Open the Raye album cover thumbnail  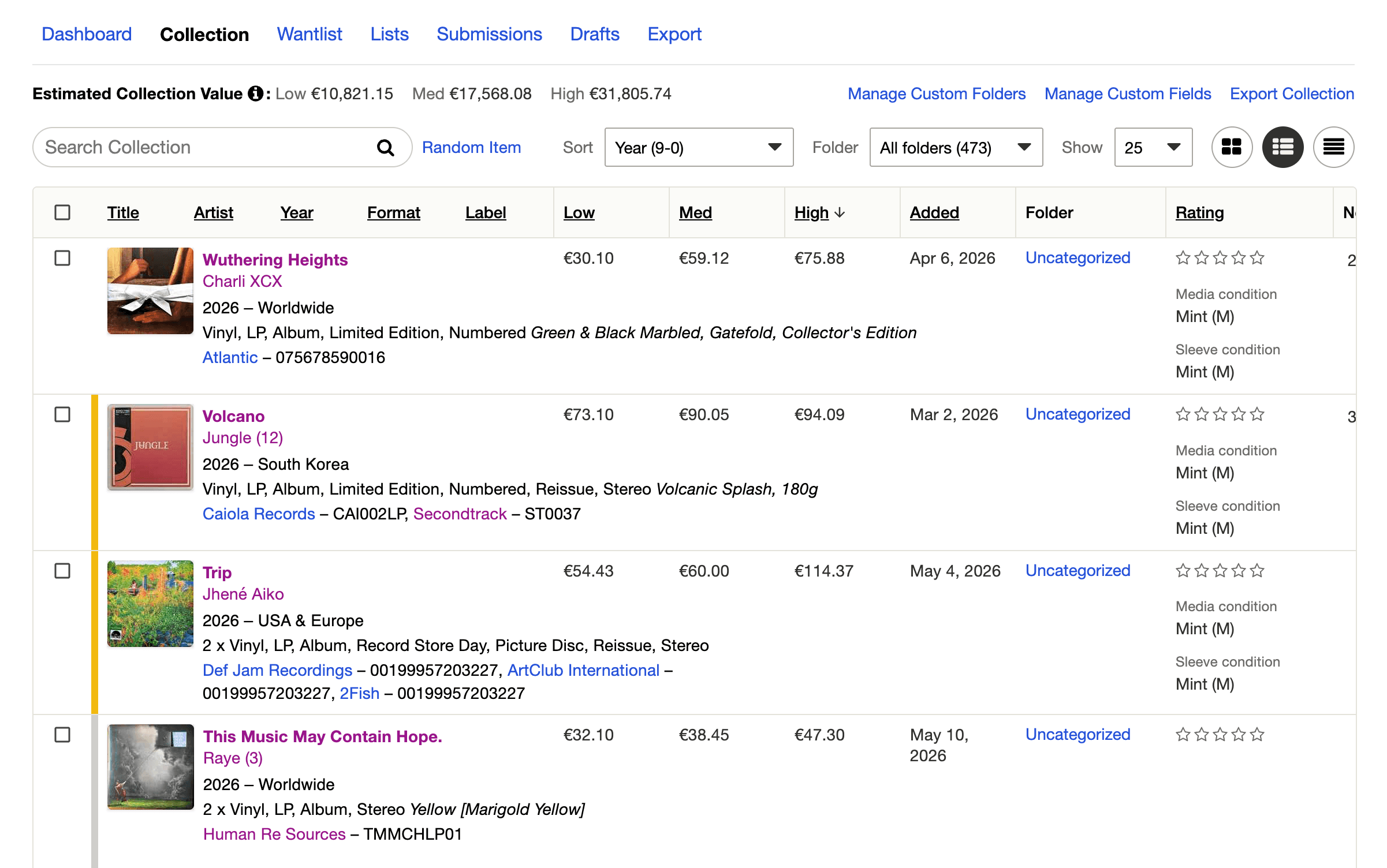coord(150,767)
